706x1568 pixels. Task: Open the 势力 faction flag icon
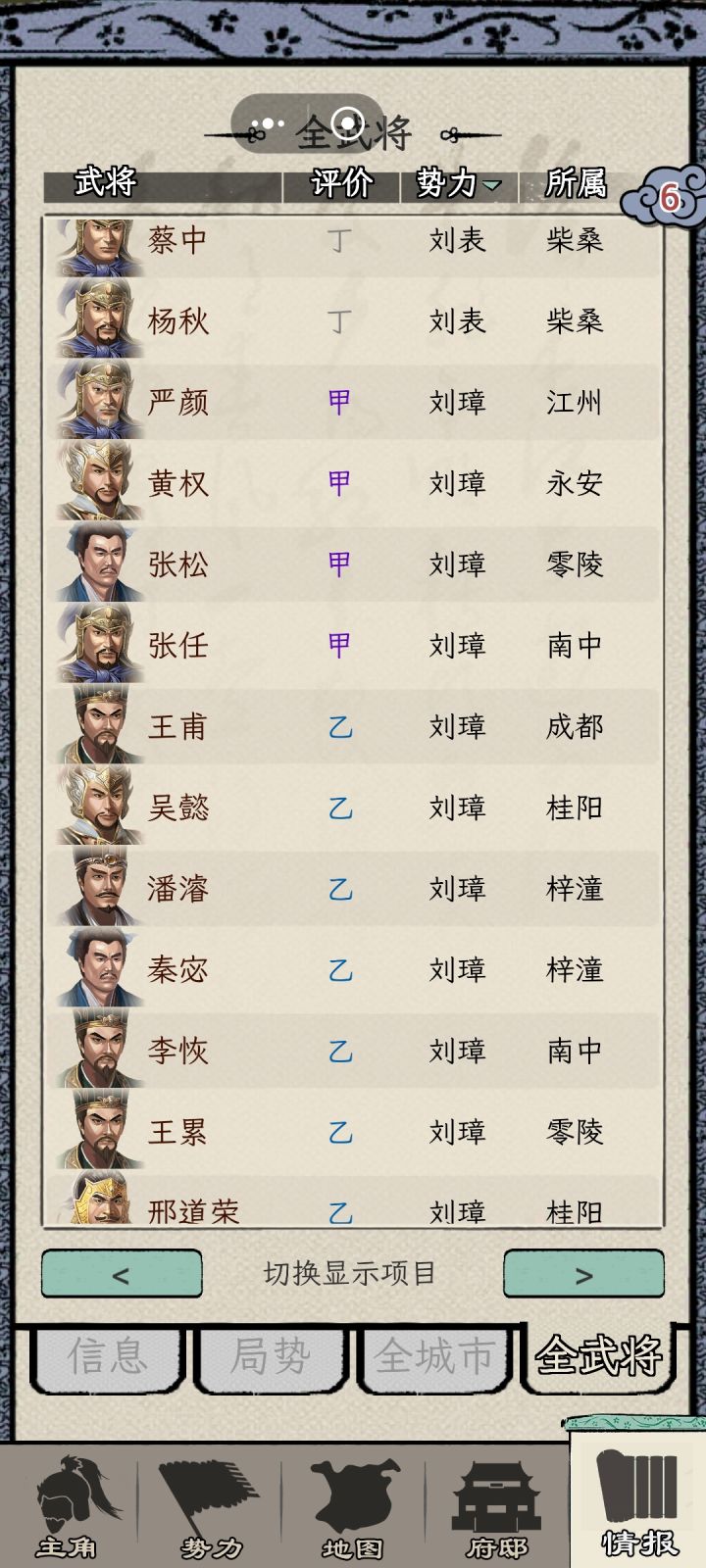tap(211, 1506)
